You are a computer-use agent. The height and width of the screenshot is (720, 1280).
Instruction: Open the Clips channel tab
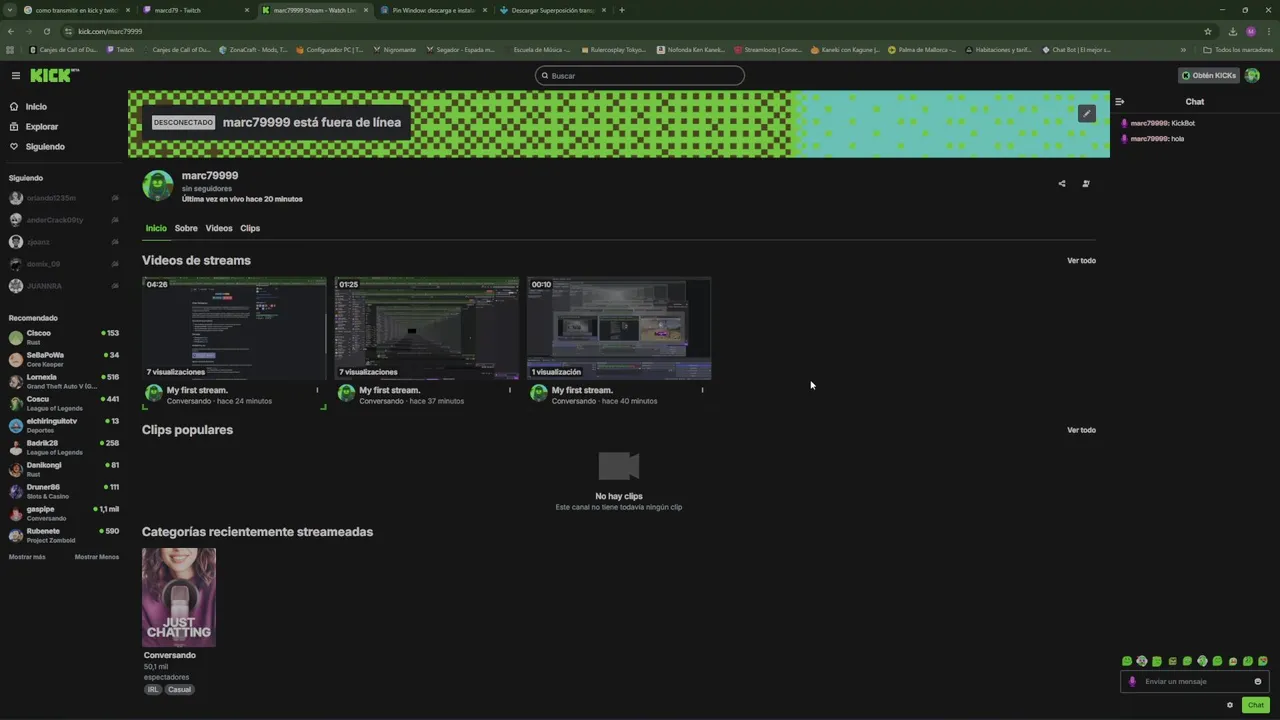pos(250,228)
